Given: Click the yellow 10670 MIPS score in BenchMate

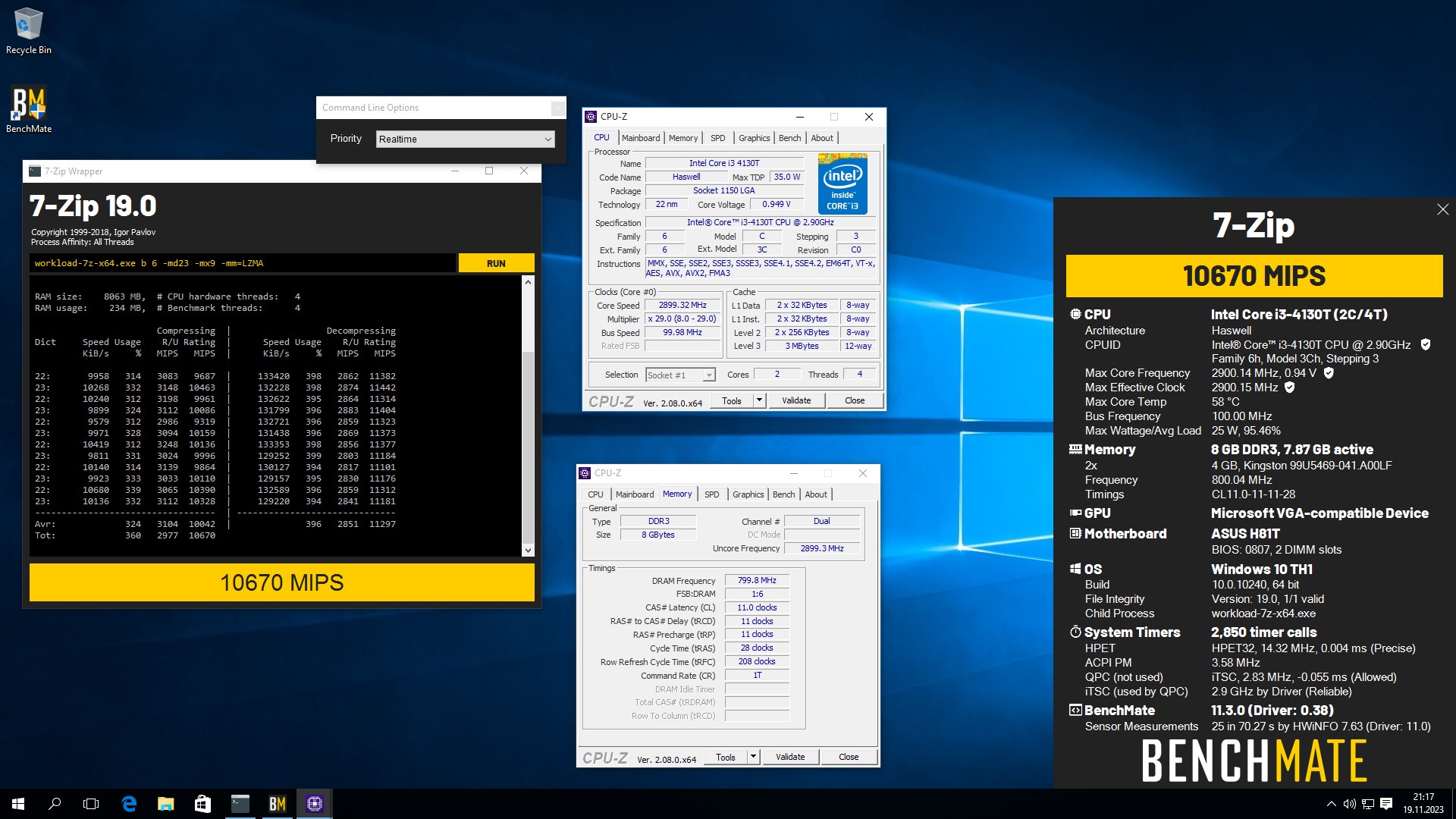Looking at the screenshot, I should point(1254,276).
